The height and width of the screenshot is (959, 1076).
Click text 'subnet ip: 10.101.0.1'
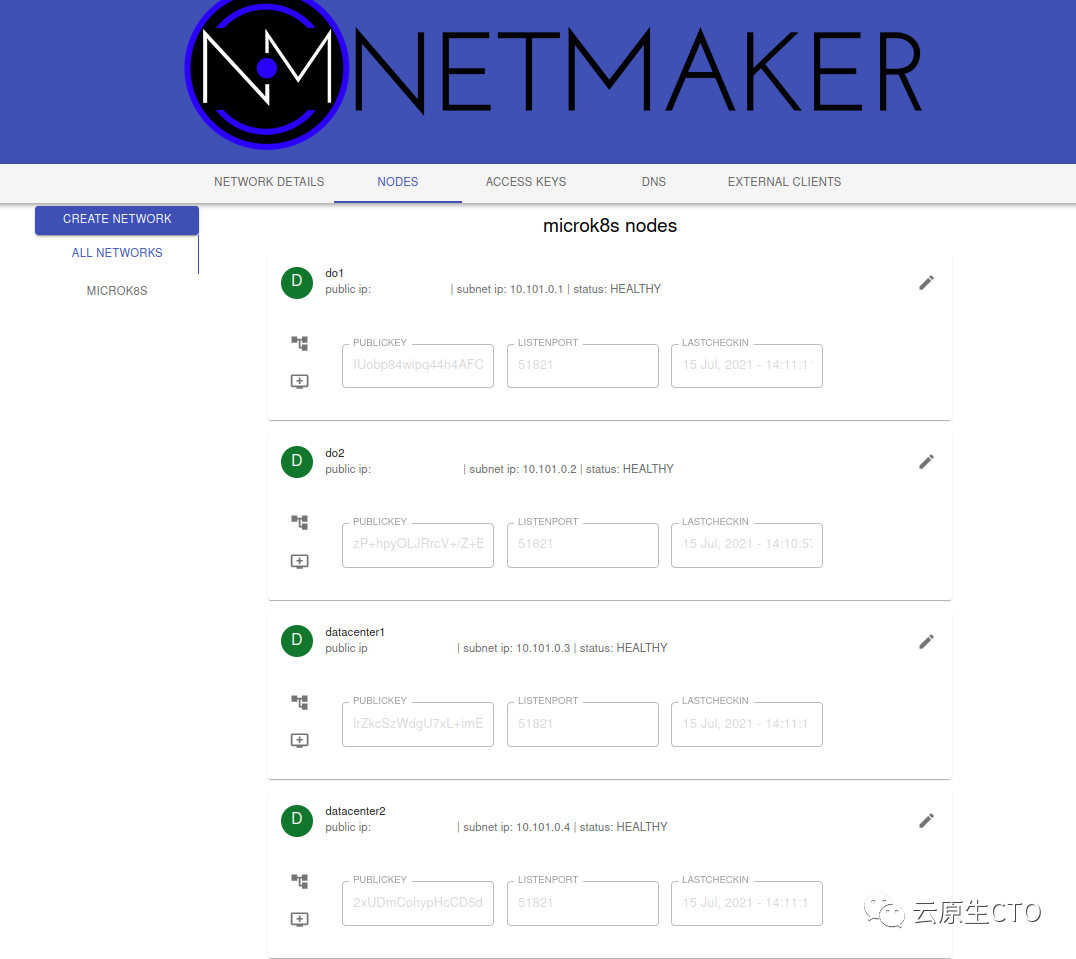coord(510,289)
